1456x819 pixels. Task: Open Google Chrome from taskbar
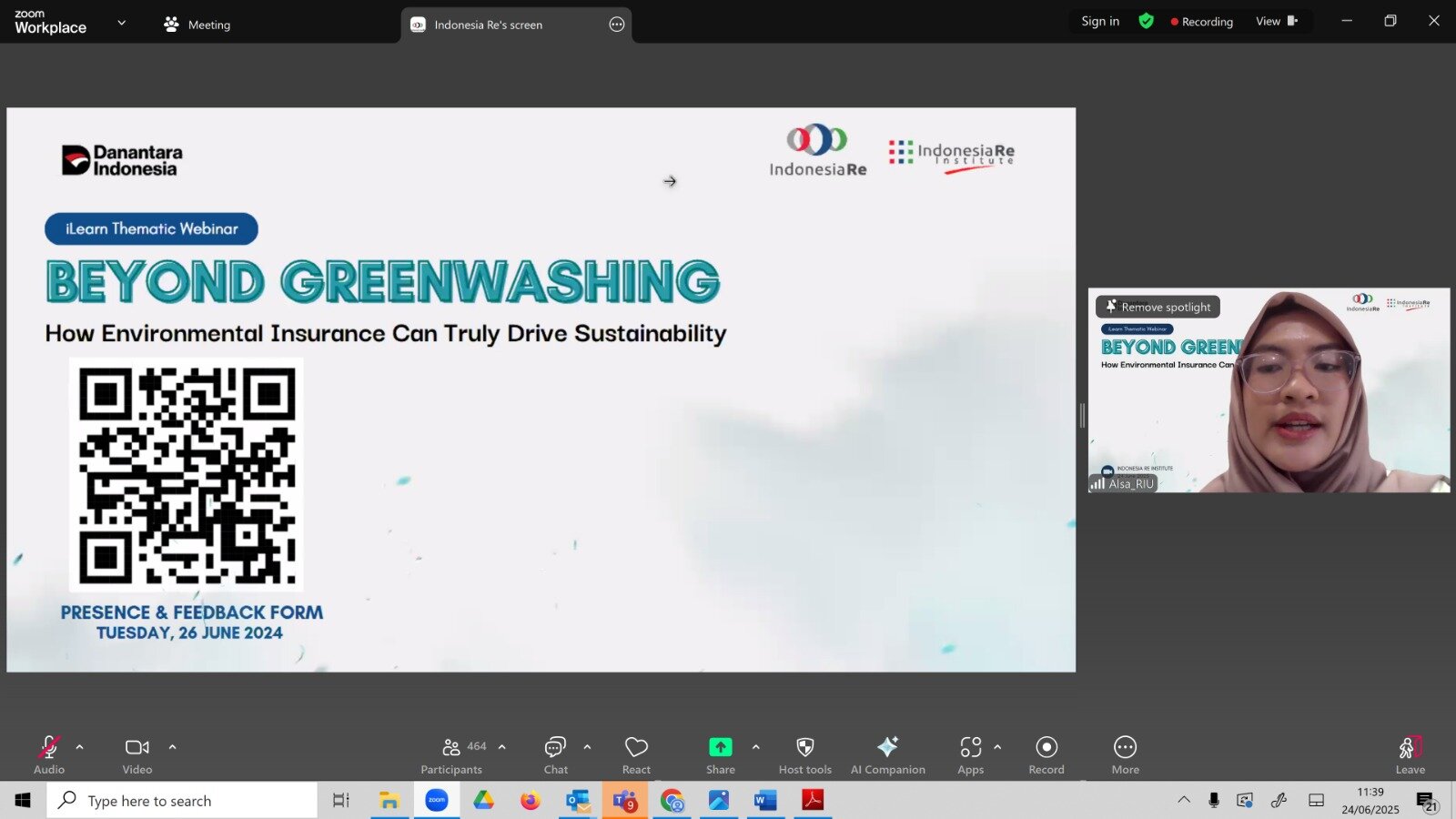(x=672, y=801)
